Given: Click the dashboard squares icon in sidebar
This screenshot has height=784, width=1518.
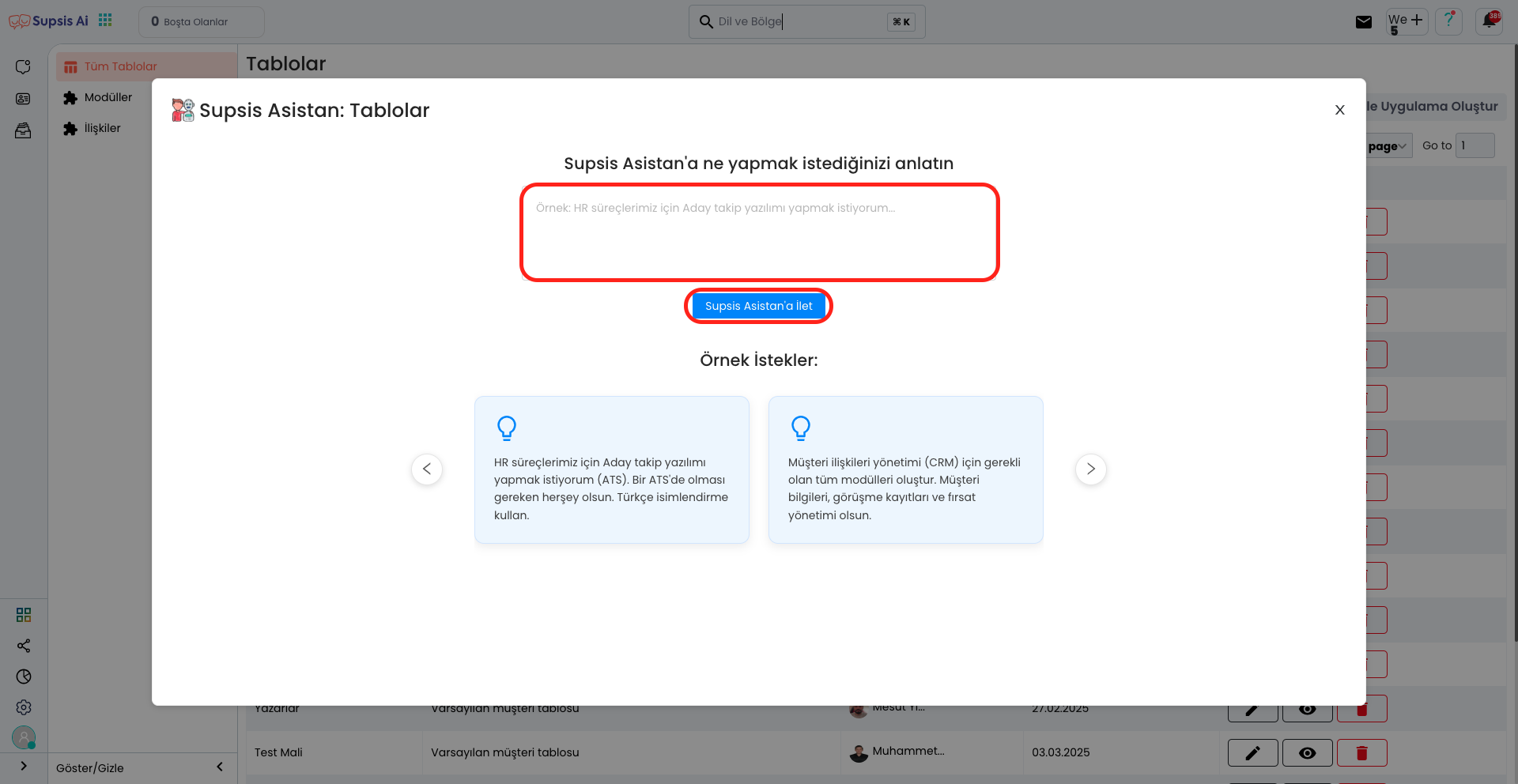Looking at the screenshot, I should [24, 615].
